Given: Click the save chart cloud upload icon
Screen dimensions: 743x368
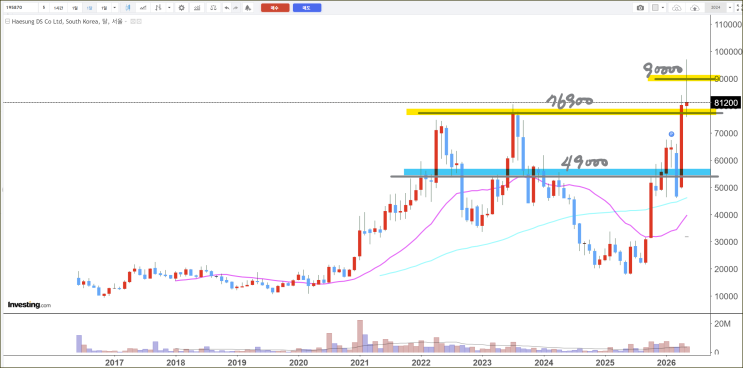Looking at the screenshot, I should coord(695,8).
